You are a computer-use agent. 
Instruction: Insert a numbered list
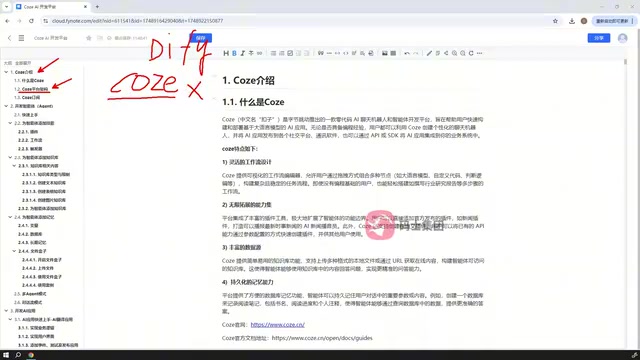click(x=282, y=53)
